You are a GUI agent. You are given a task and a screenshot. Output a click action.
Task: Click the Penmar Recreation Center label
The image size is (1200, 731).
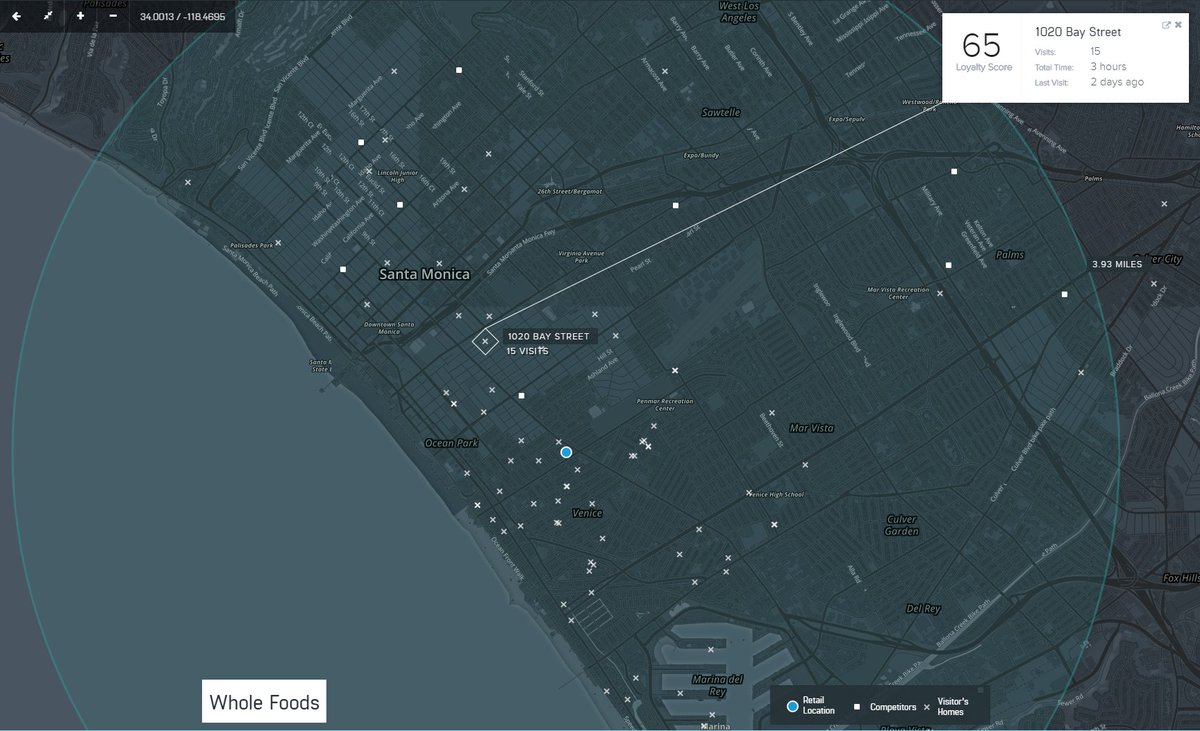click(664, 405)
